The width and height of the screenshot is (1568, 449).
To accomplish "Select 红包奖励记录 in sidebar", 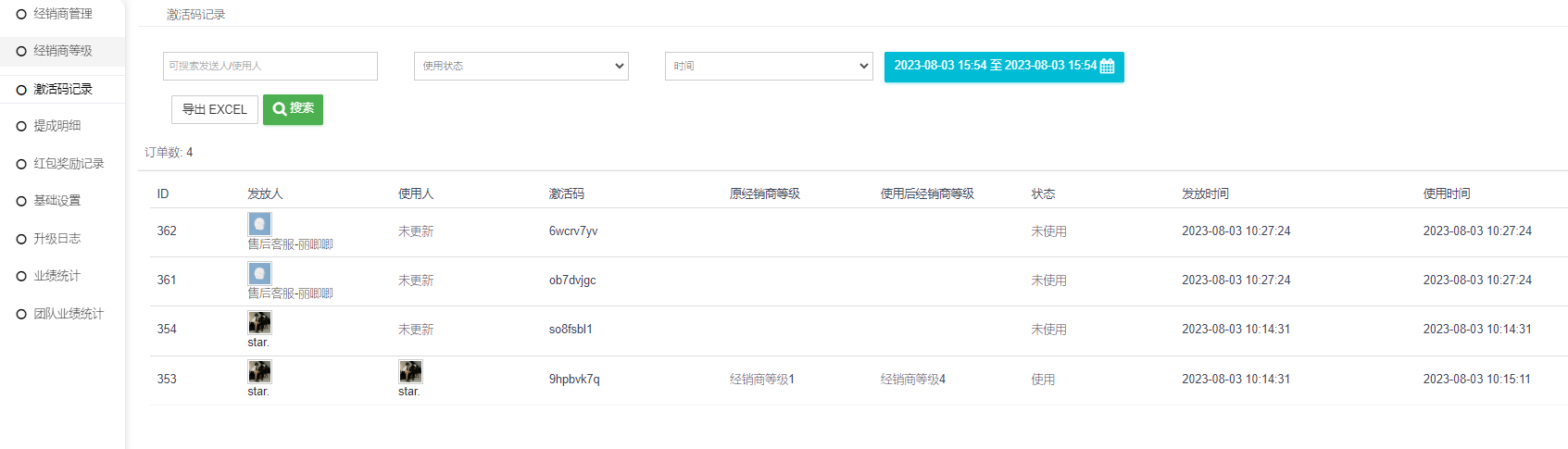I will coord(69,164).
